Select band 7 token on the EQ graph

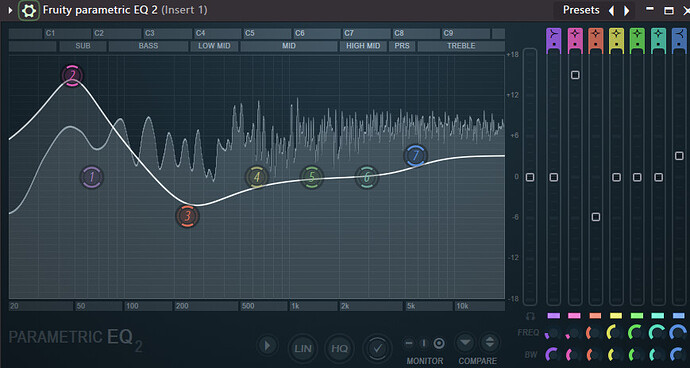[x=415, y=155]
